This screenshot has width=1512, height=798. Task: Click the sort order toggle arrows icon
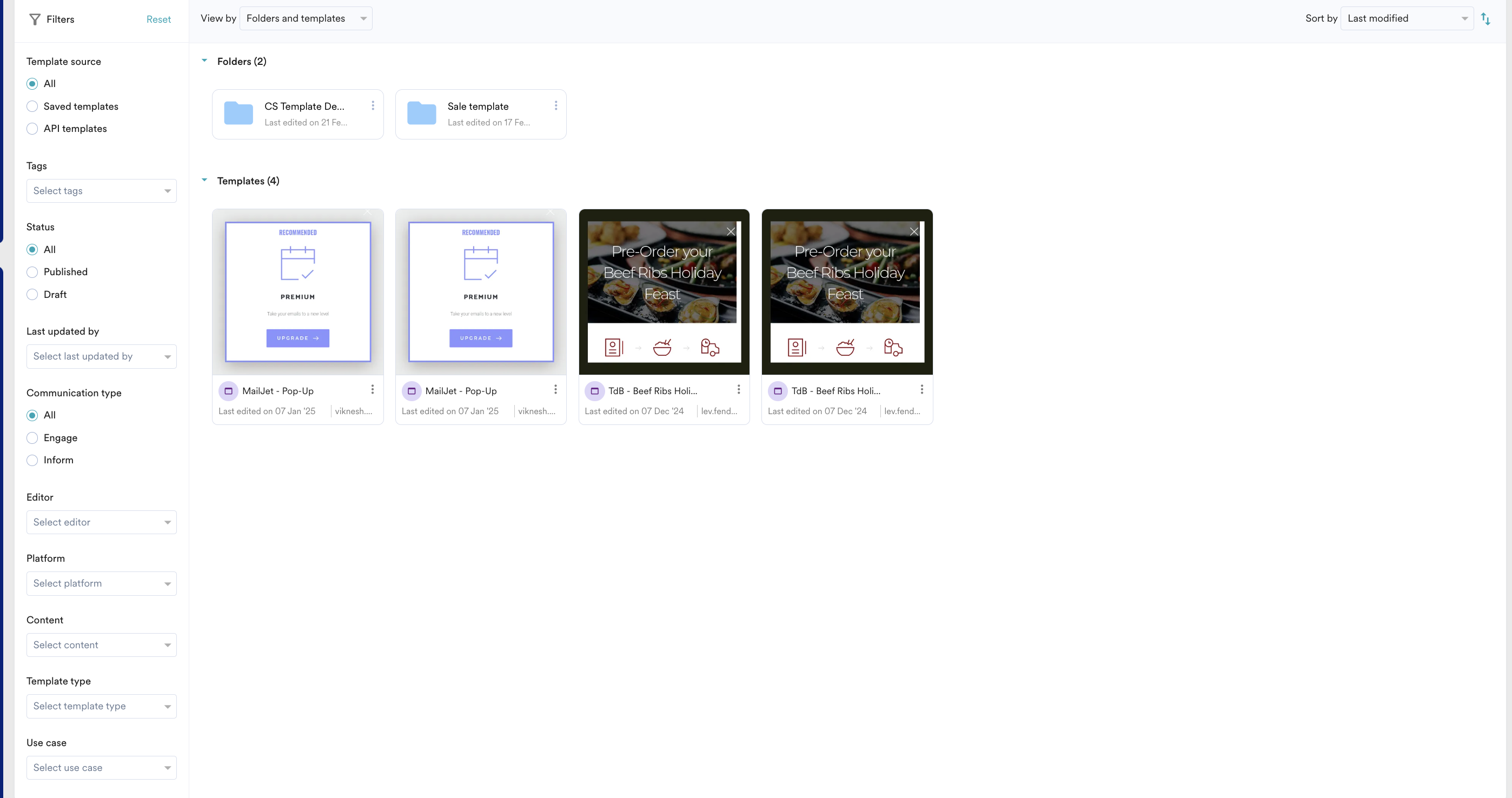tap(1486, 19)
